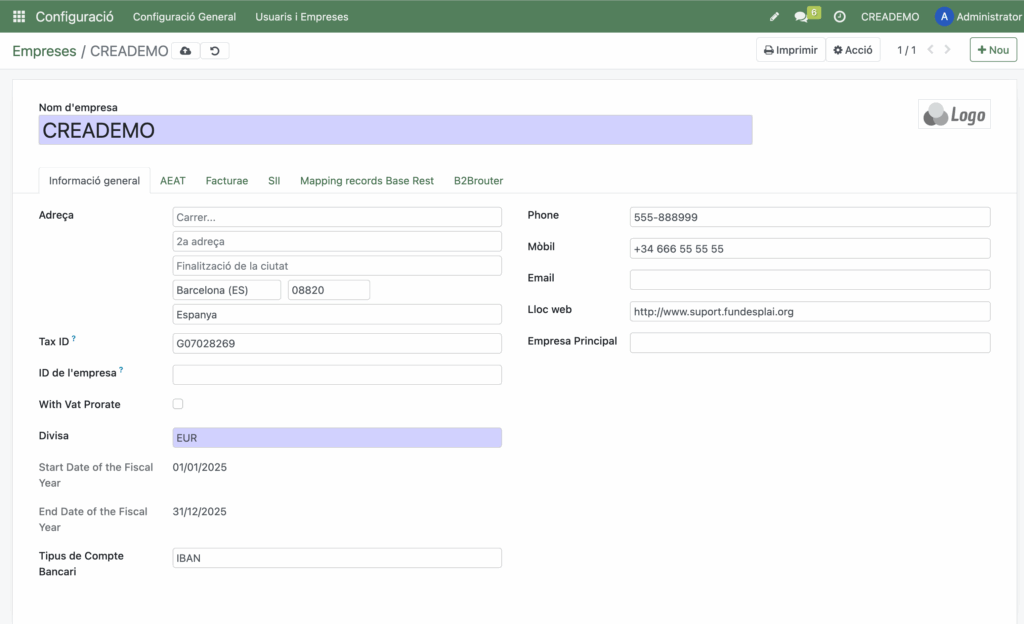Screen dimensions: 1024x624
Task: Switch to the AEAT tab
Action: (x=173, y=181)
